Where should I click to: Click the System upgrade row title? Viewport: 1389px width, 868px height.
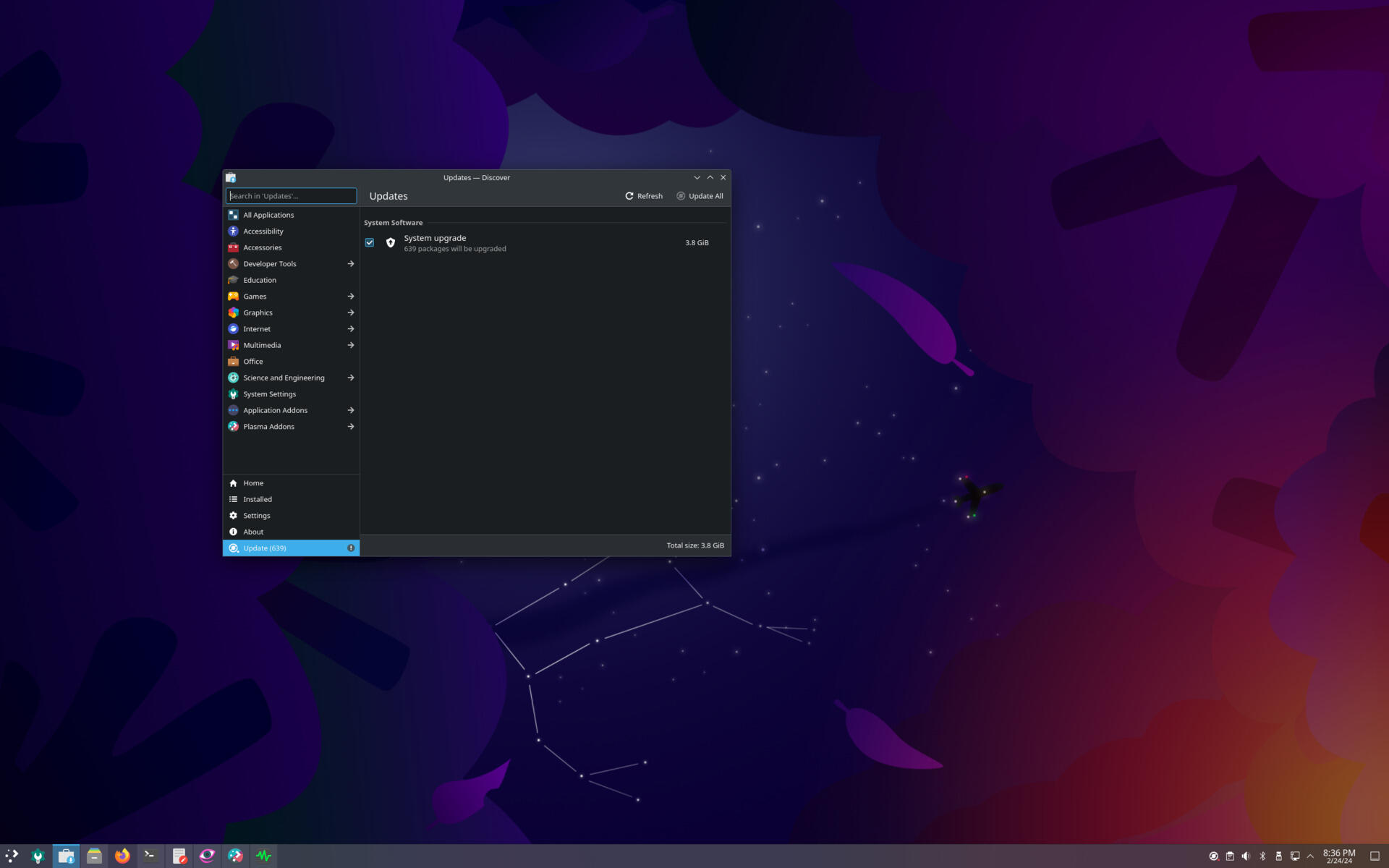click(435, 238)
